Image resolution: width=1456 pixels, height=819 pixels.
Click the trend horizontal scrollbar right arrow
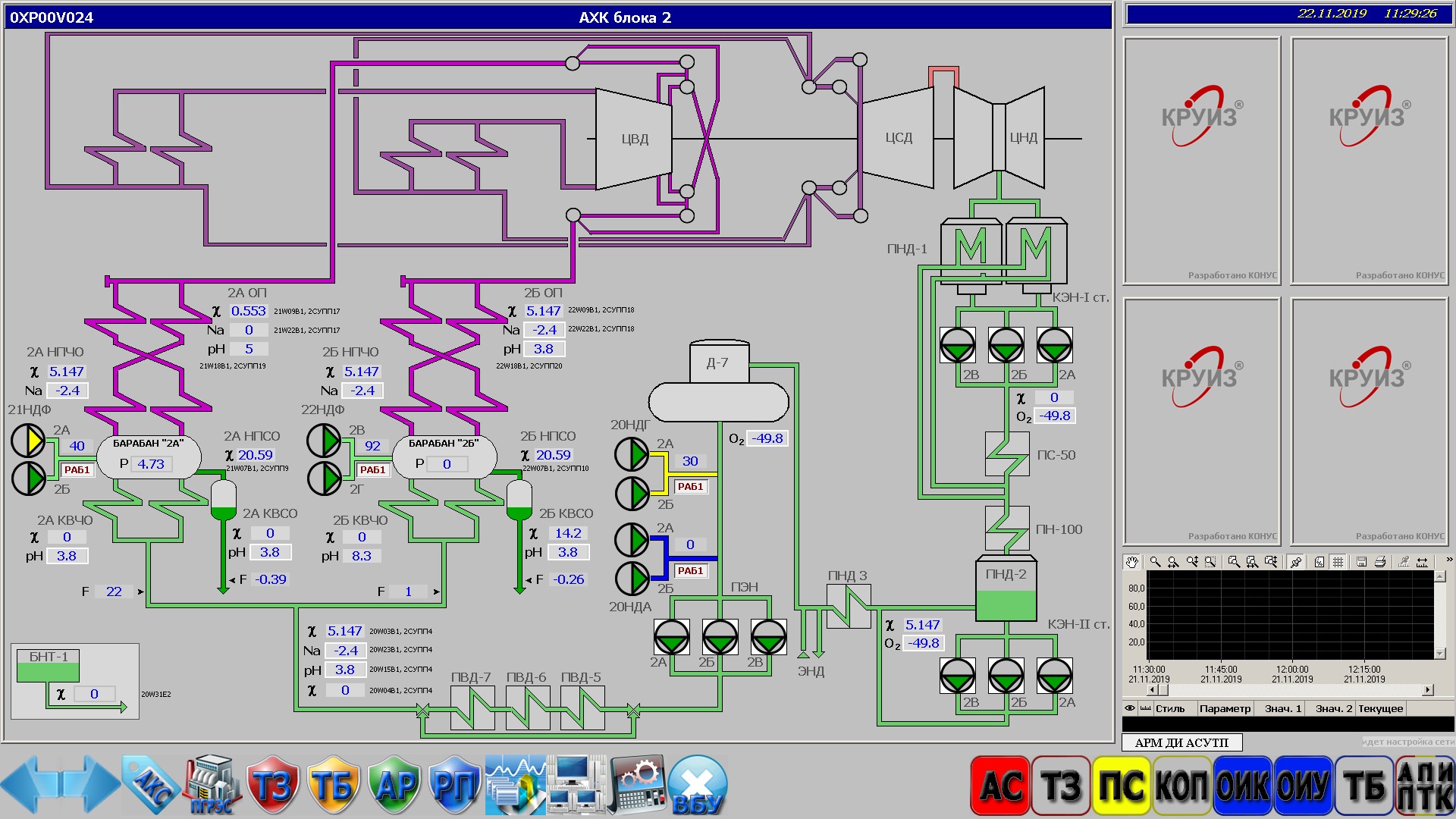[x=1428, y=690]
